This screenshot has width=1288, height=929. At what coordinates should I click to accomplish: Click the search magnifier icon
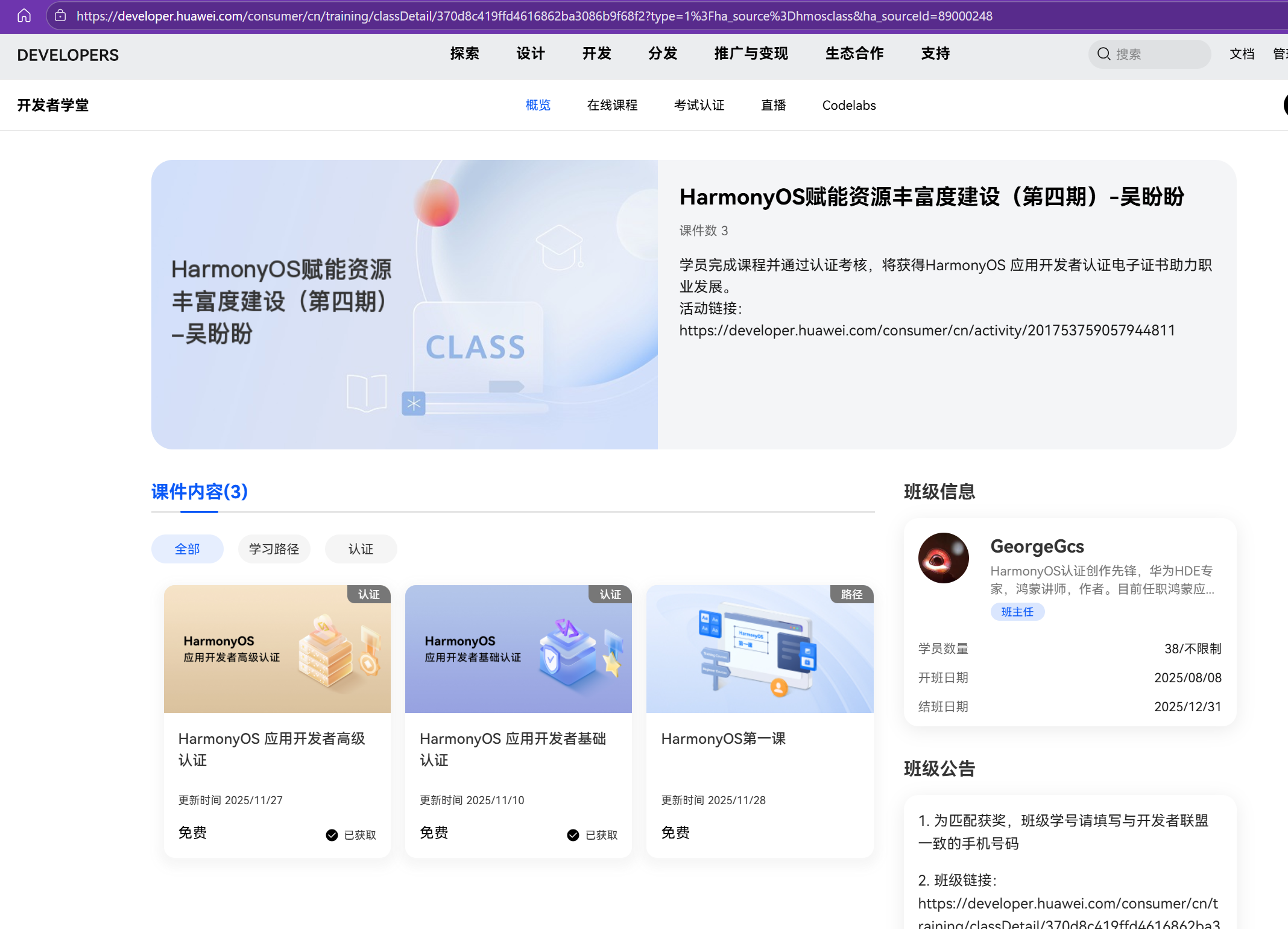pyautogui.click(x=1103, y=54)
